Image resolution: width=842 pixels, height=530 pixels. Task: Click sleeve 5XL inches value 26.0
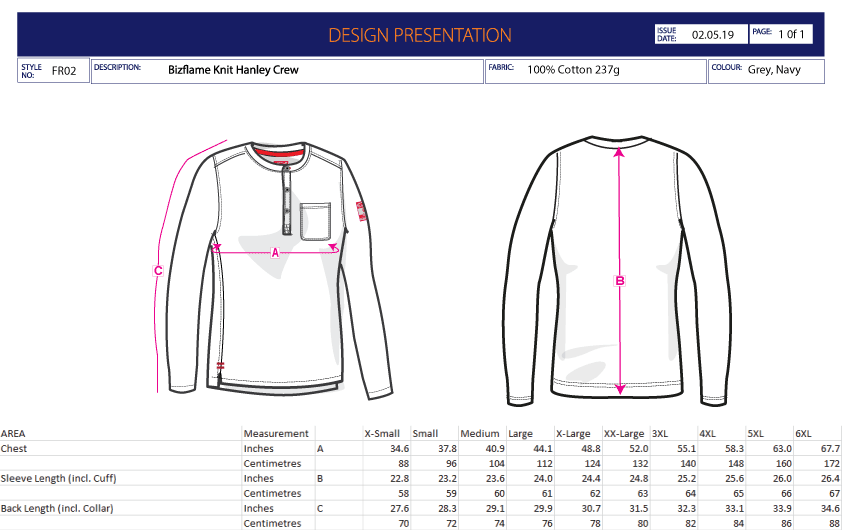[x=782, y=478]
